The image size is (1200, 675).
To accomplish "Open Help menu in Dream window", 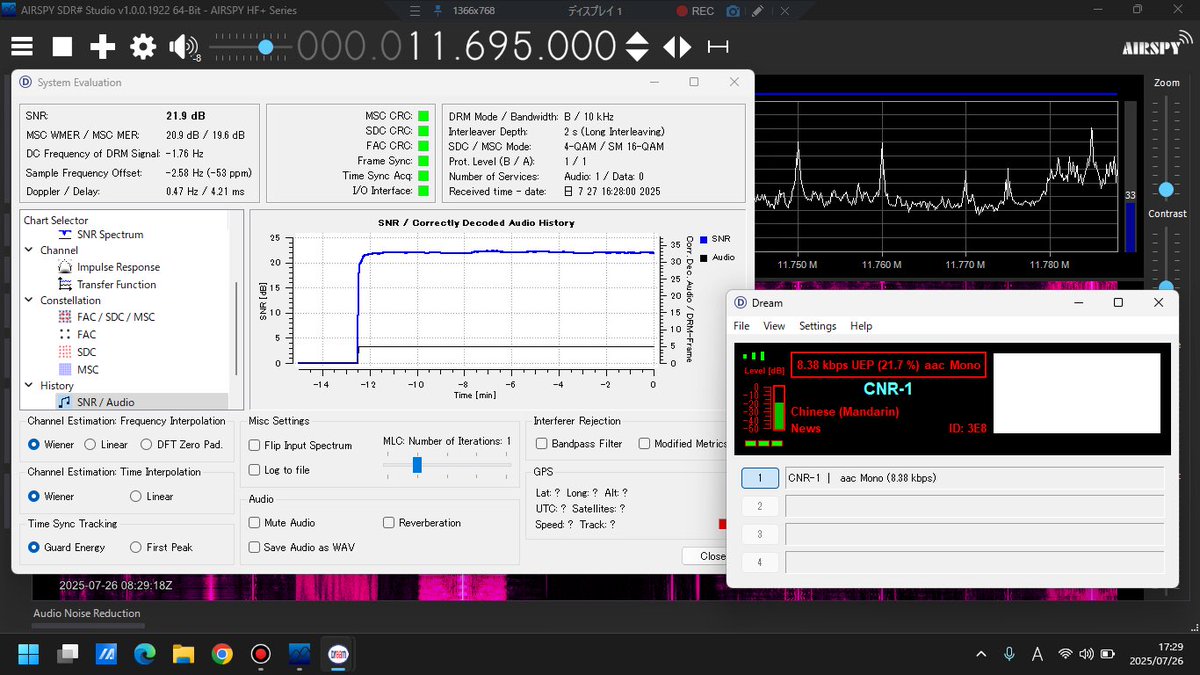I will pos(861,326).
